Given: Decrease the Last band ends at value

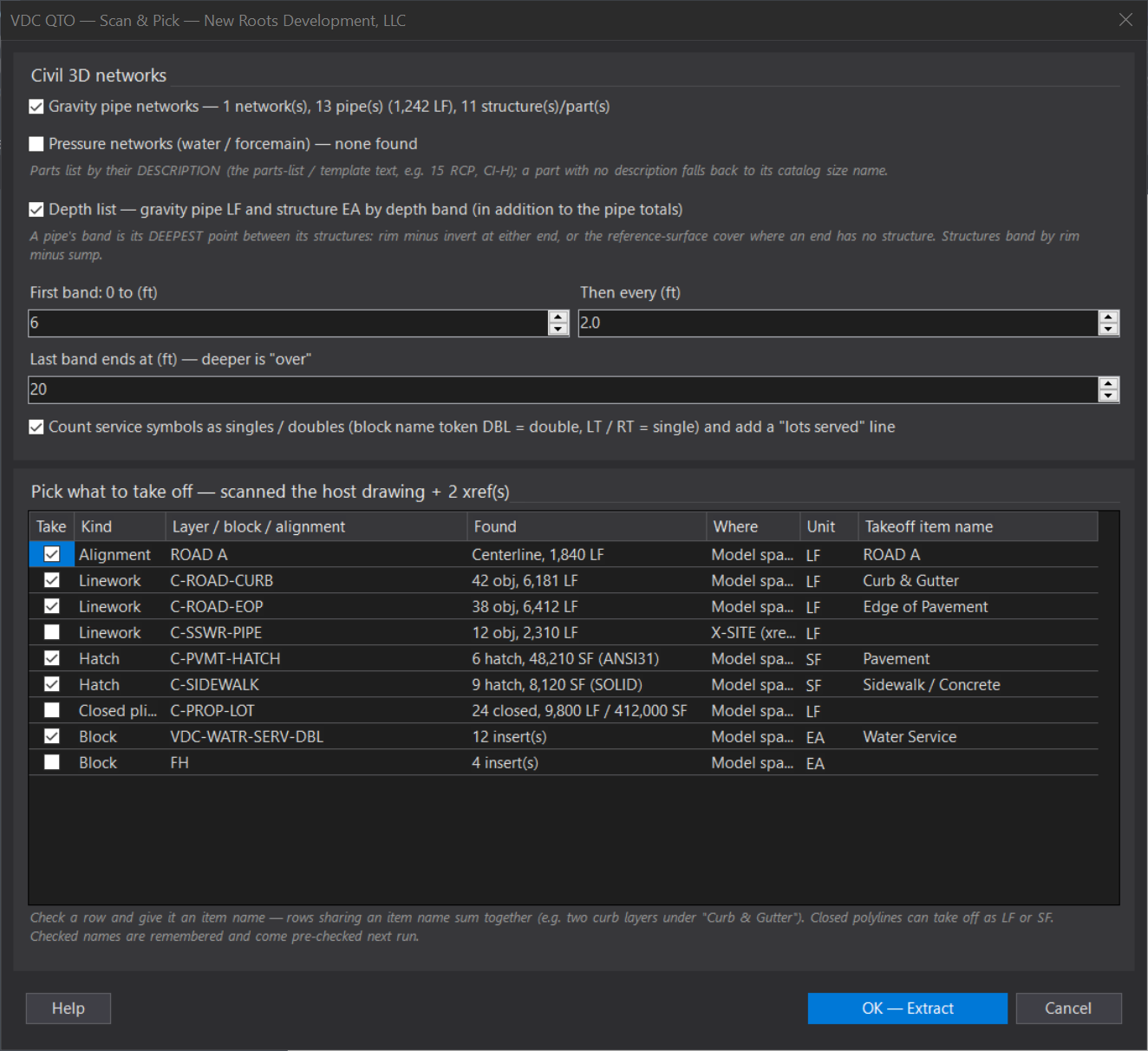Looking at the screenshot, I should pyautogui.click(x=1108, y=396).
